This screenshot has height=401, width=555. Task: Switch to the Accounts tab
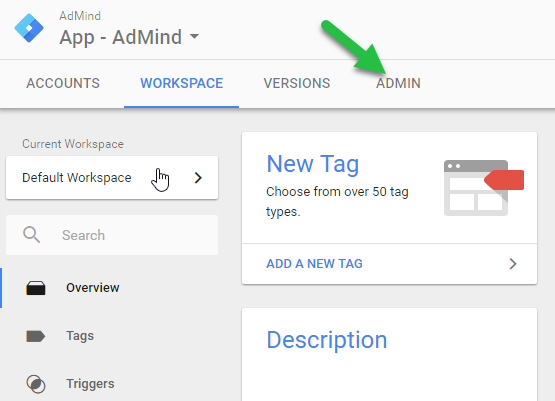tap(63, 84)
